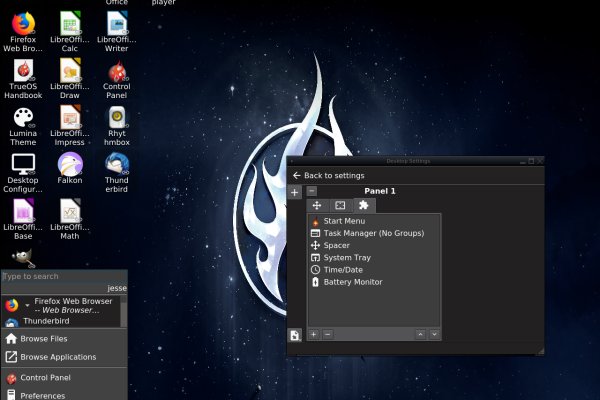
Task: Switch to the panel location tab with arrows
Action: [x=317, y=205]
